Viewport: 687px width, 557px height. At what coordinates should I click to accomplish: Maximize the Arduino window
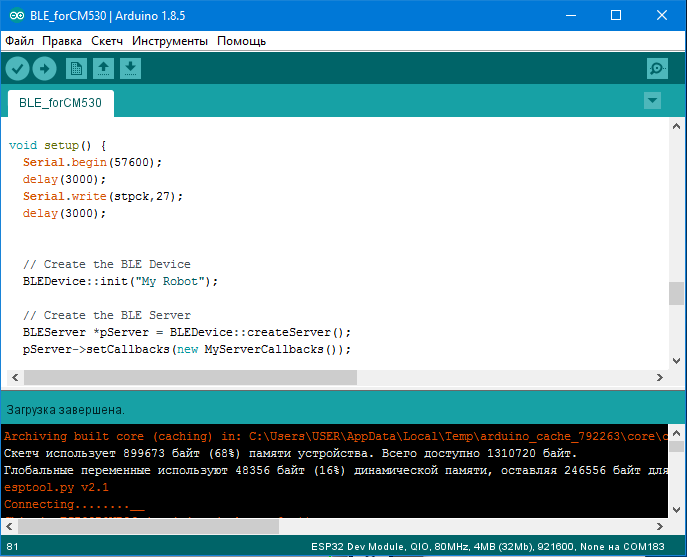click(615, 16)
